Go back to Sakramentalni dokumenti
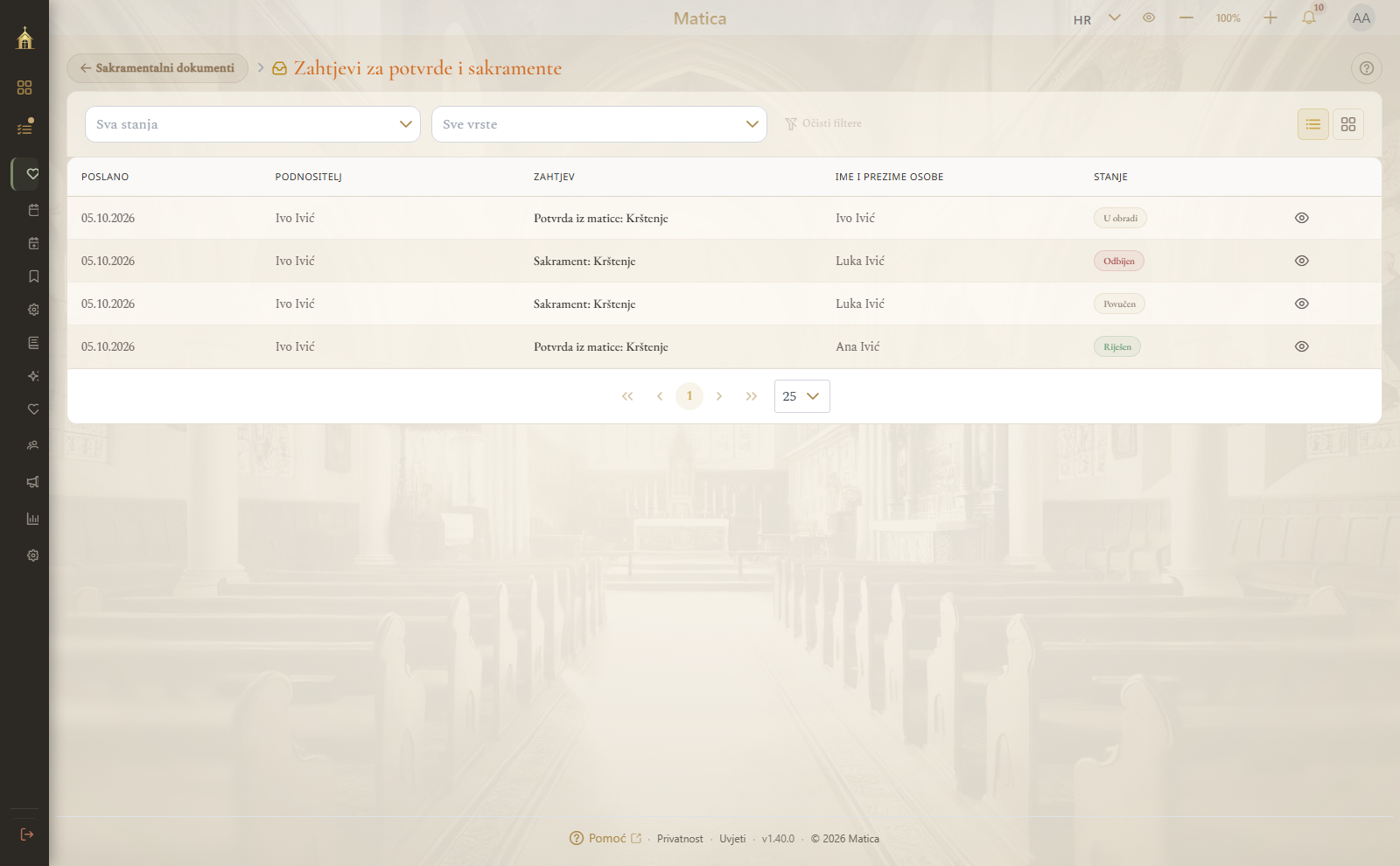This screenshot has height=866, width=1400. coord(157,68)
